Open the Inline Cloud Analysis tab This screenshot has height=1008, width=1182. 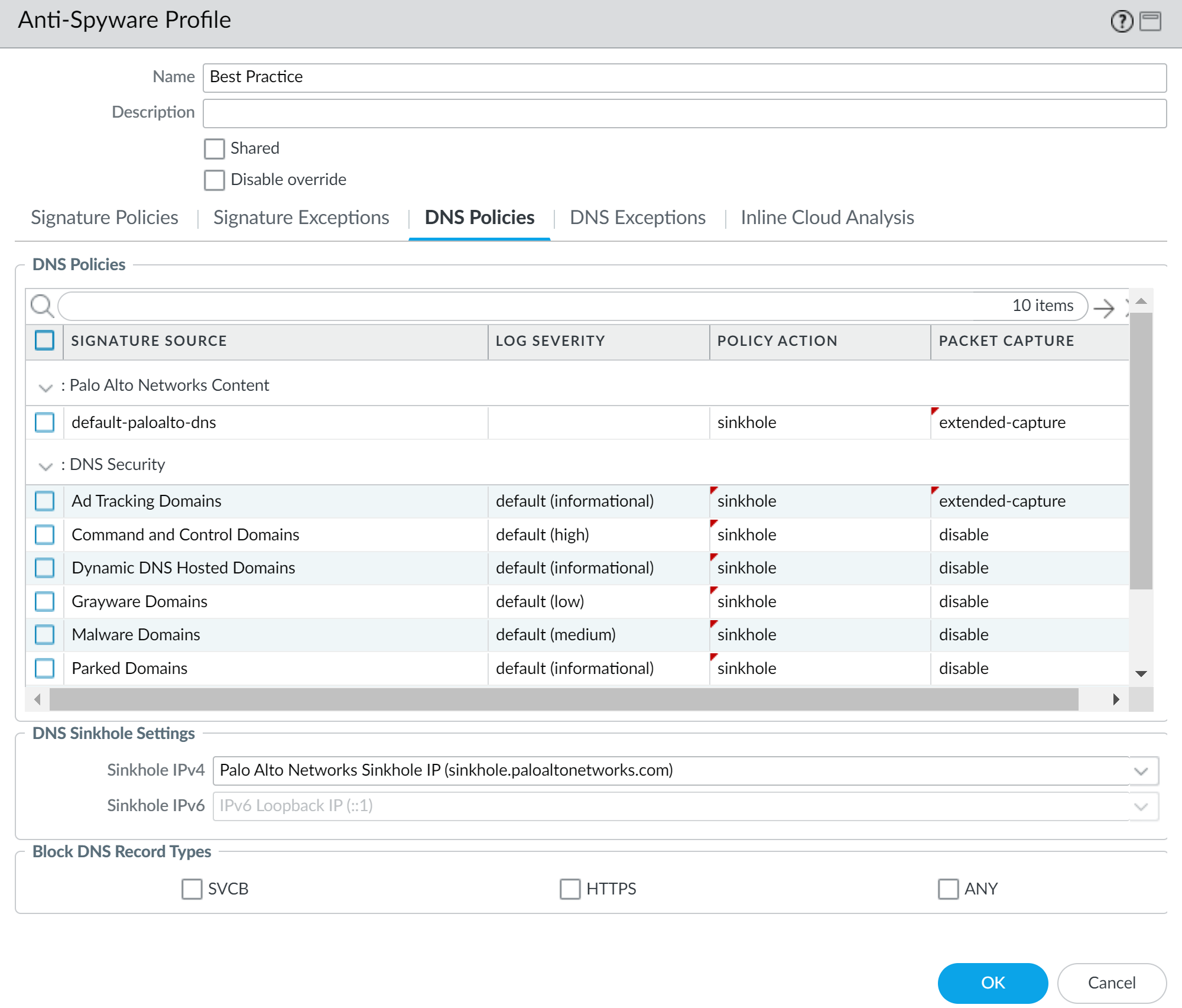click(827, 218)
